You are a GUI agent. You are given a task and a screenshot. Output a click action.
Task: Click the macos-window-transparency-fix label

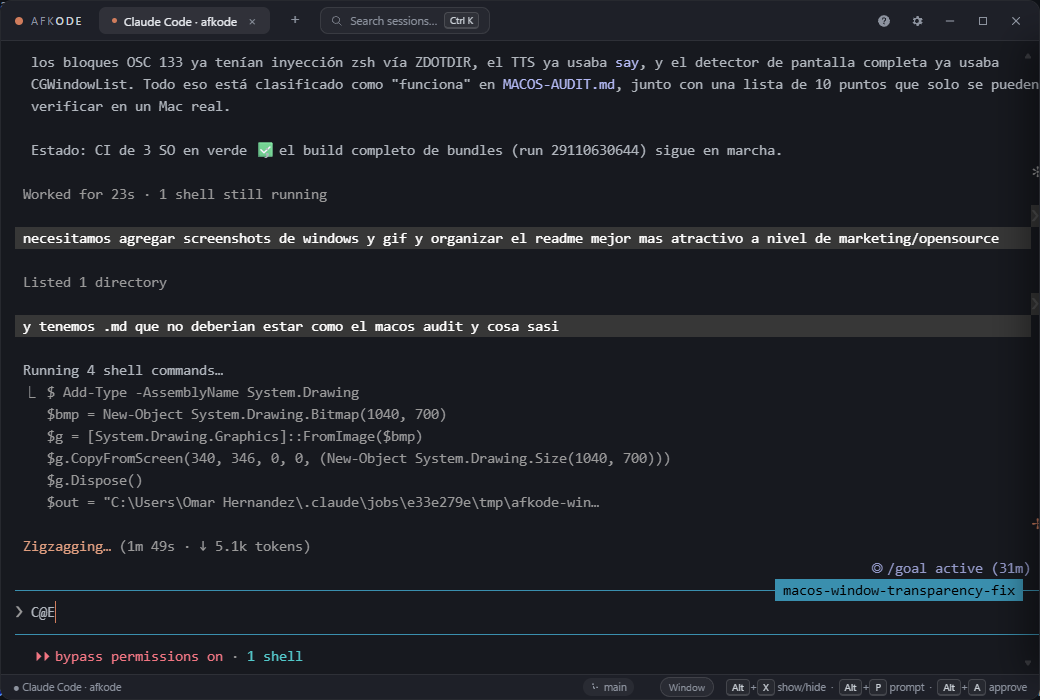pyautogui.click(x=899, y=591)
